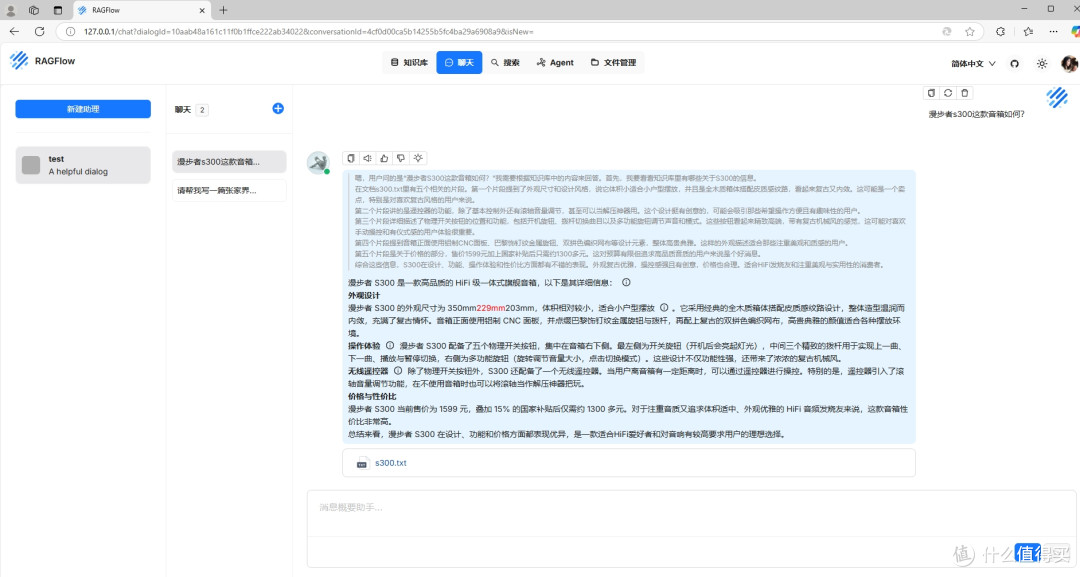View site information icon in address bar
This screenshot has width=1080, height=577.
(70, 32)
